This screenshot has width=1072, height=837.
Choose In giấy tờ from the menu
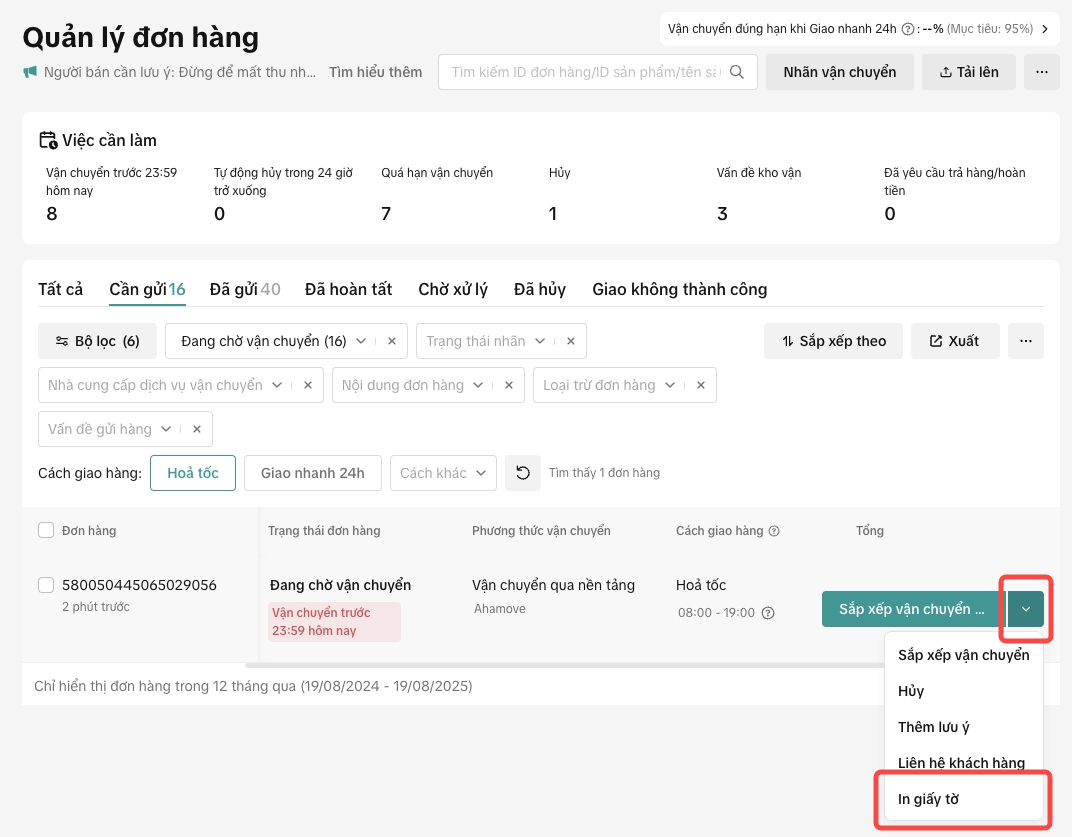click(x=928, y=799)
